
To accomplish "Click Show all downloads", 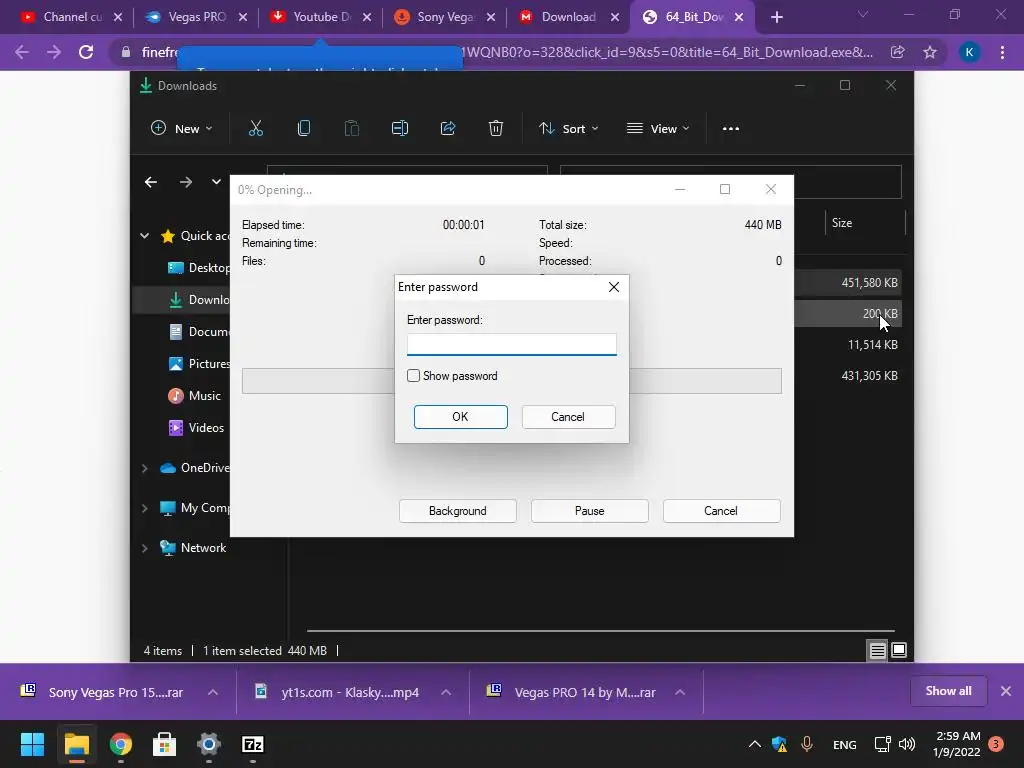I will click(x=948, y=691).
